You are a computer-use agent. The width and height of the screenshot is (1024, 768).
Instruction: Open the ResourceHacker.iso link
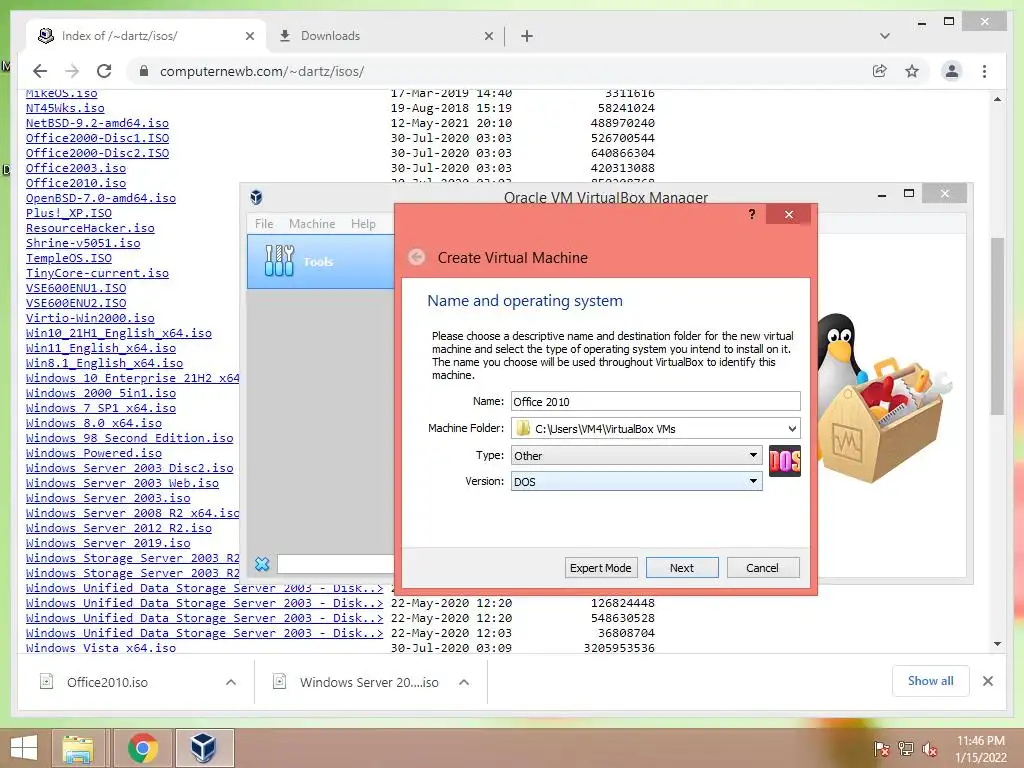[x=90, y=228]
